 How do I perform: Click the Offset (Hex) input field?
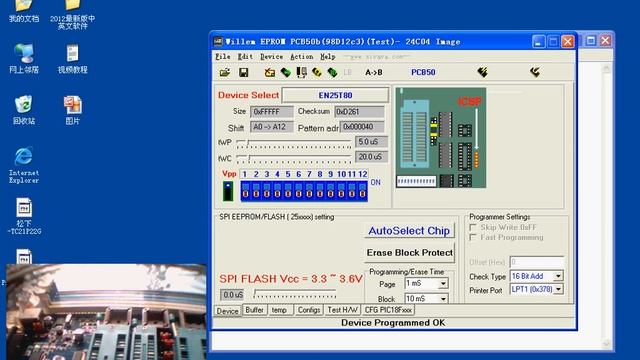[x=536, y=262]
